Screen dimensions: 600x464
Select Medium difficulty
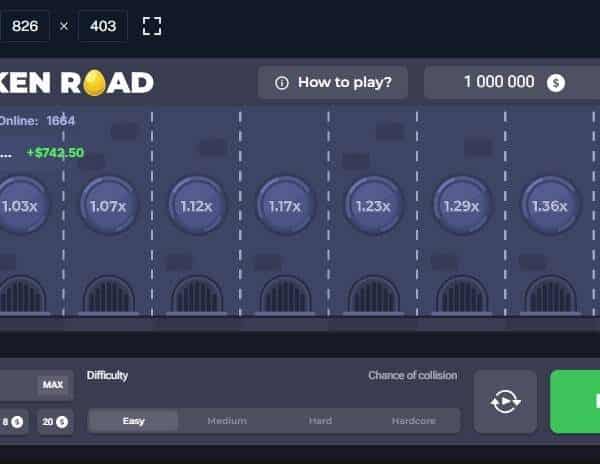227,421
